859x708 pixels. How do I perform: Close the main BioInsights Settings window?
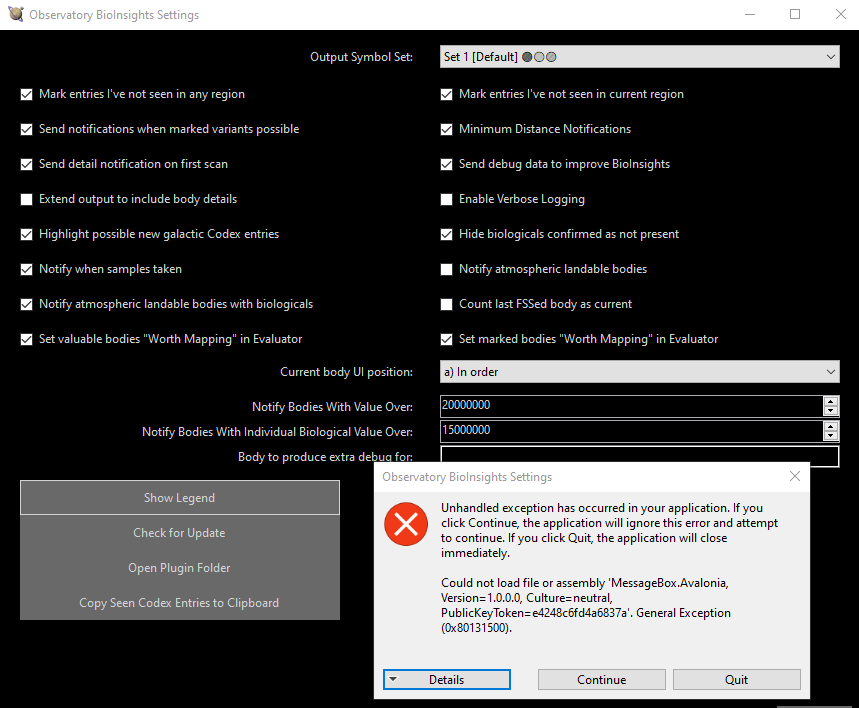(x=840, y=14)
